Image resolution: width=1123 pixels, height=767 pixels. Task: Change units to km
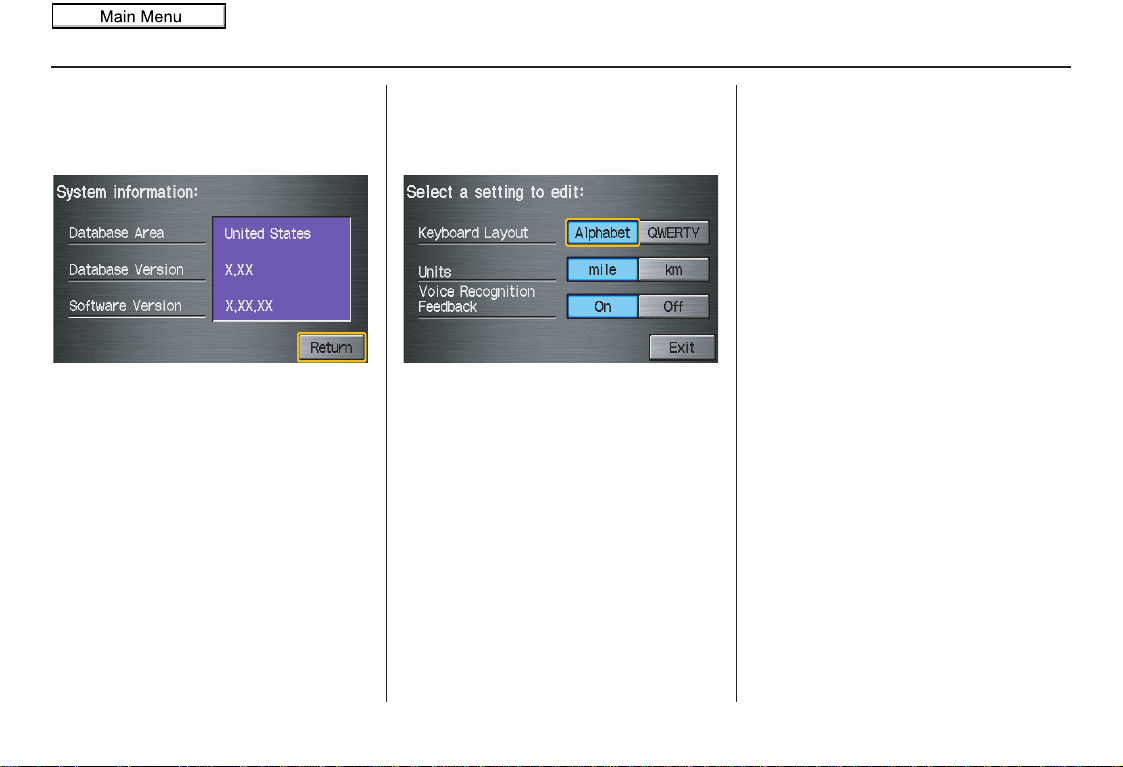674,270
